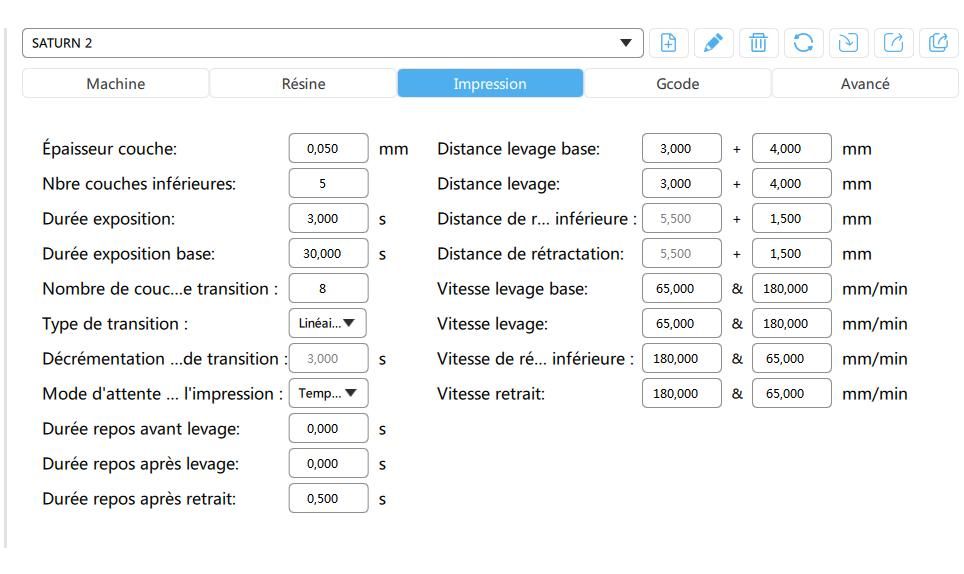Image resolution: width=964 pixels, height=574 pixels.
Task: Click the import profile icon
Action: point(848,43)
